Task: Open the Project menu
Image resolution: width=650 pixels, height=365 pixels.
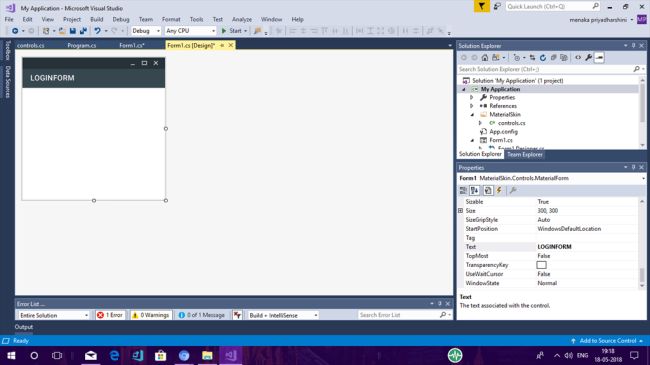Action: coord(72,19)
